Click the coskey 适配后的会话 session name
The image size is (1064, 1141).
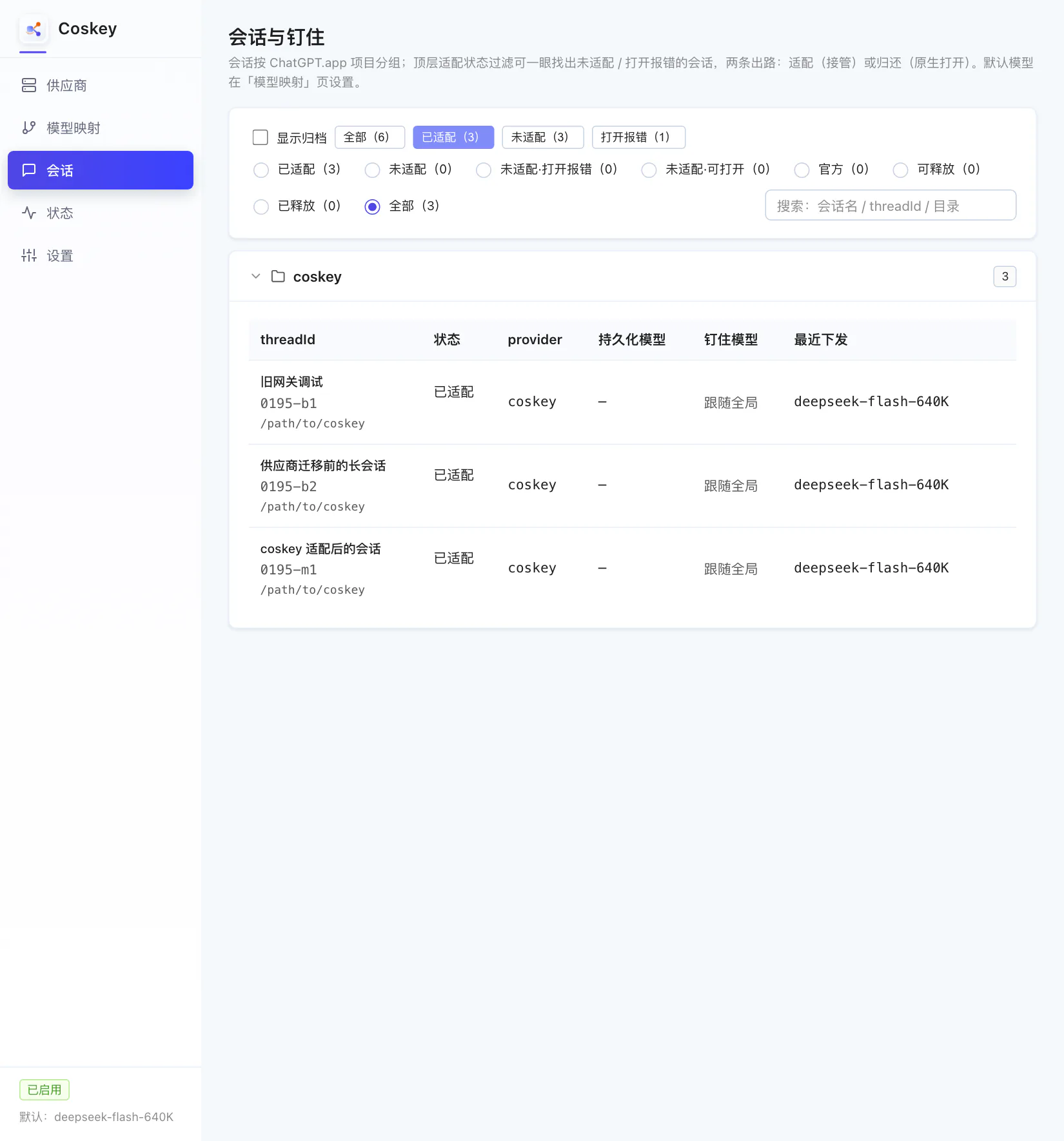(x=320, y=549)
